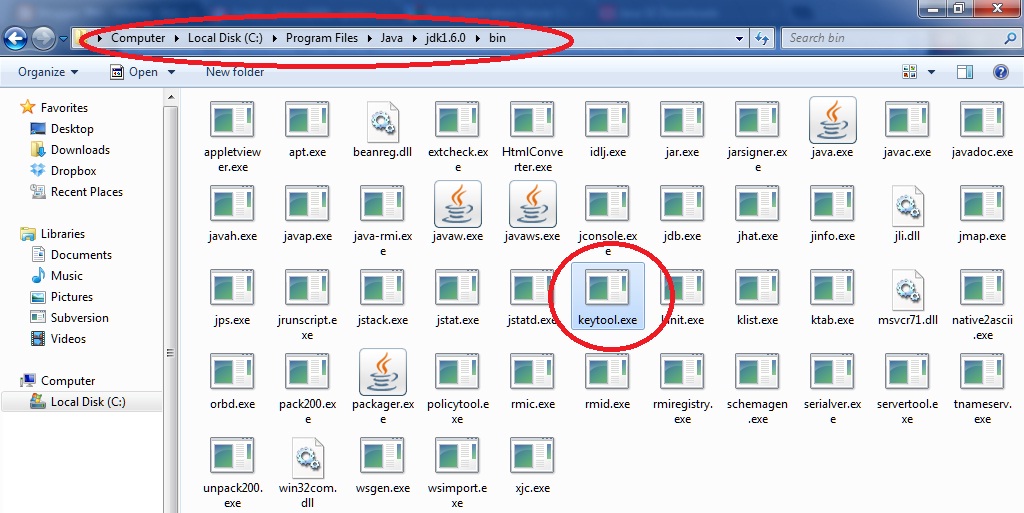
Task: Open the view options dropdown arrow
Action: click(x=931, y=72)
